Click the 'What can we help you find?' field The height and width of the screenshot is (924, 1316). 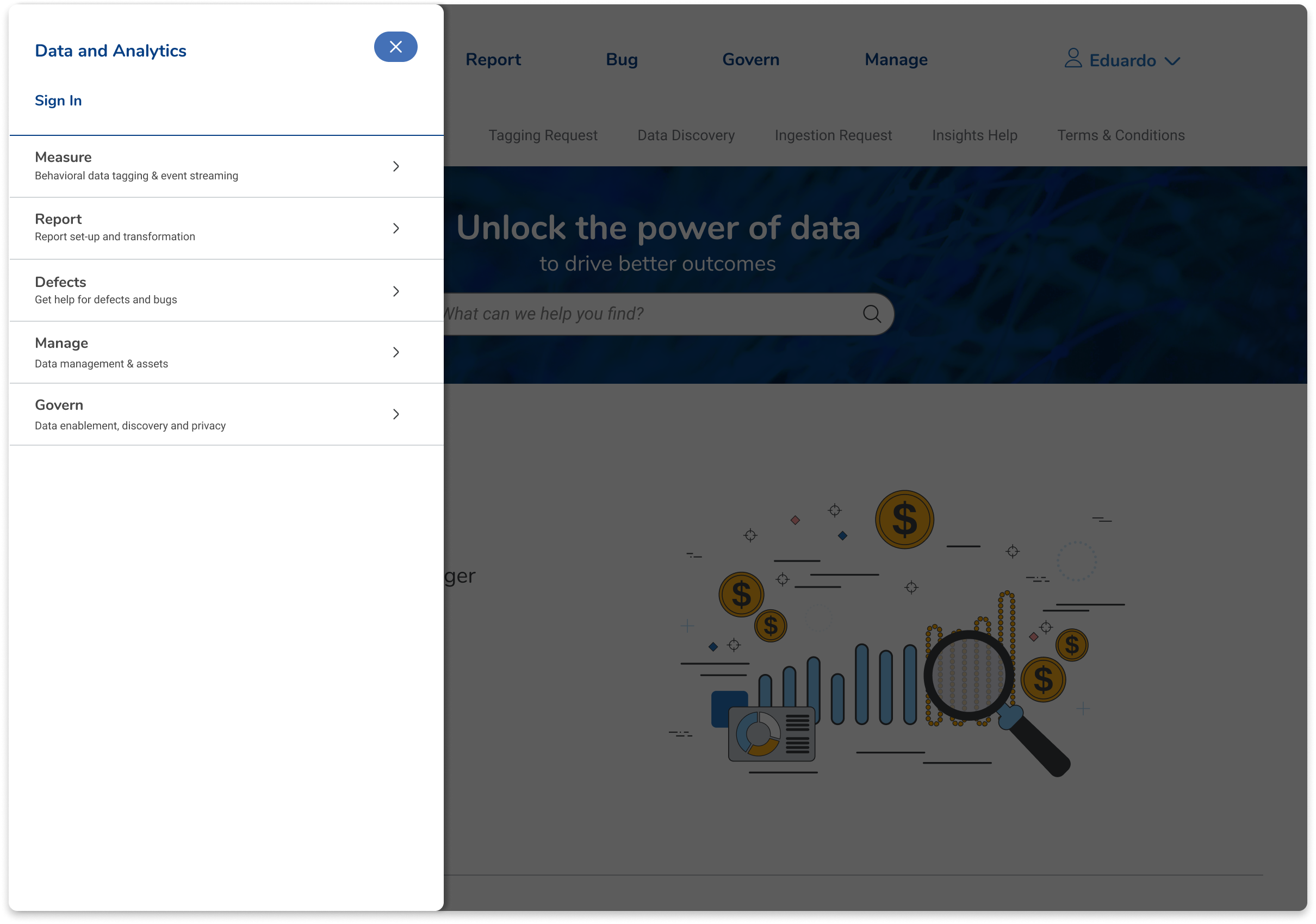pyautogui.click(x=630, y=314)
